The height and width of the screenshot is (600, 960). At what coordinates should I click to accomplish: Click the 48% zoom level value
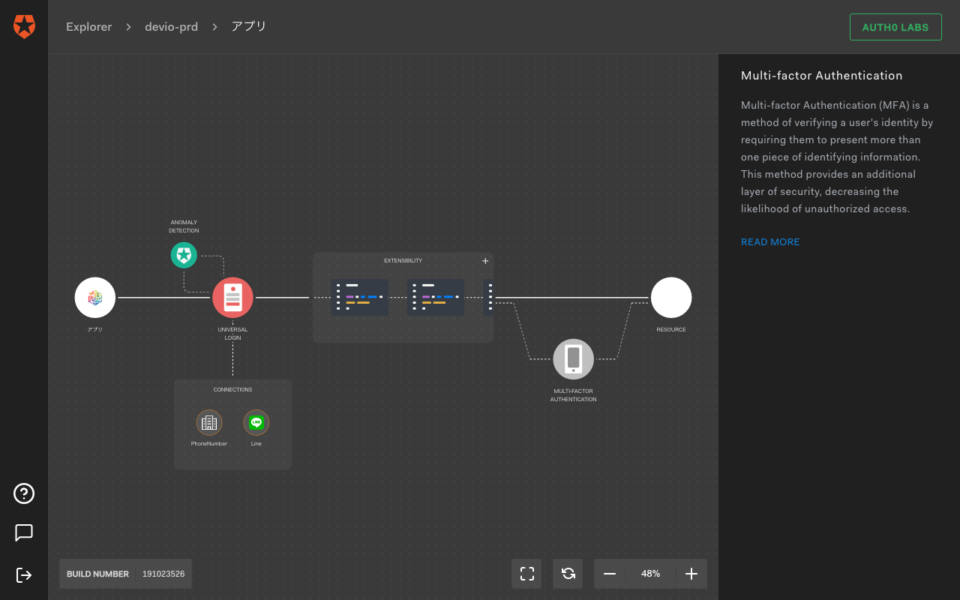[650, 574]
